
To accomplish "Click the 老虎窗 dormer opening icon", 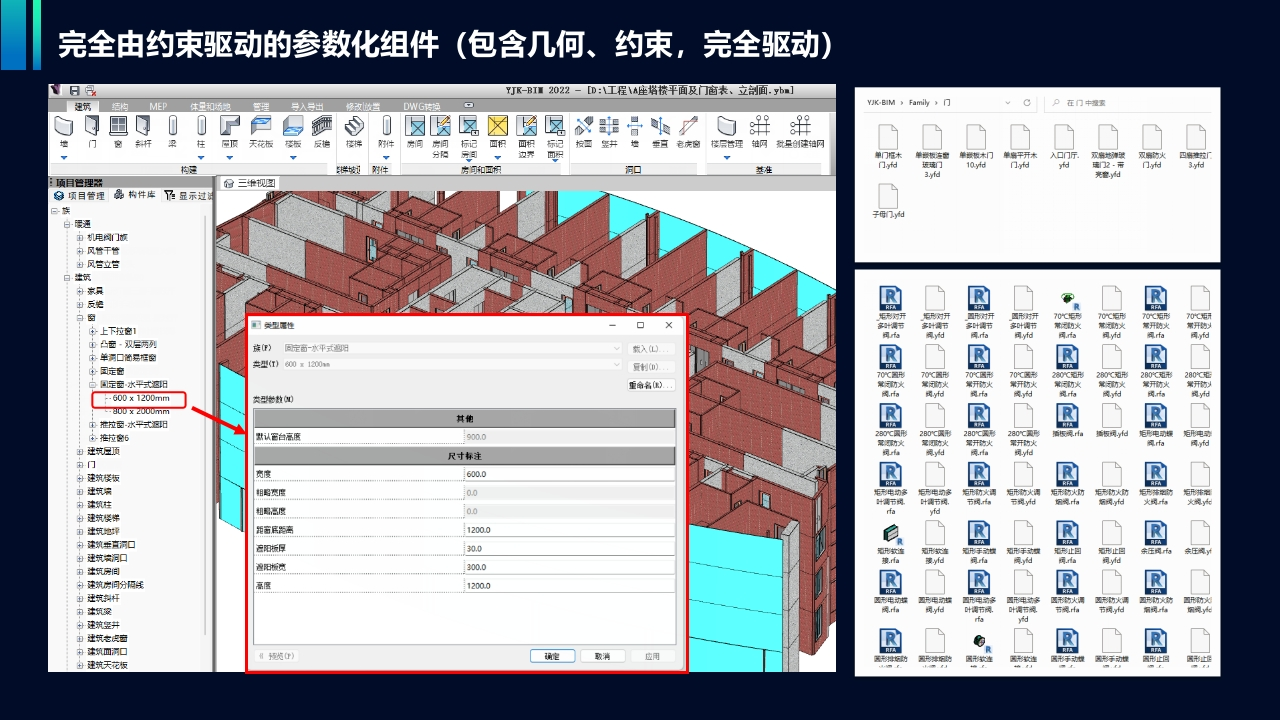I will click(688, 127).
